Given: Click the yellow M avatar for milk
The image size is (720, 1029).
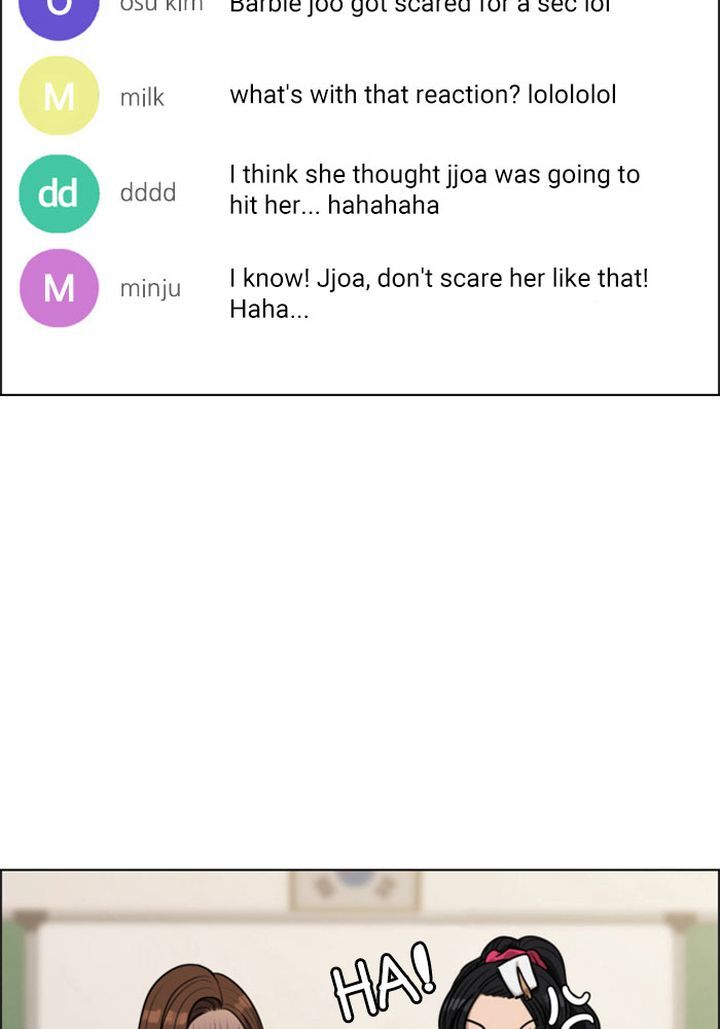Looking at the screenshot, I should click(x=58, y=96).
